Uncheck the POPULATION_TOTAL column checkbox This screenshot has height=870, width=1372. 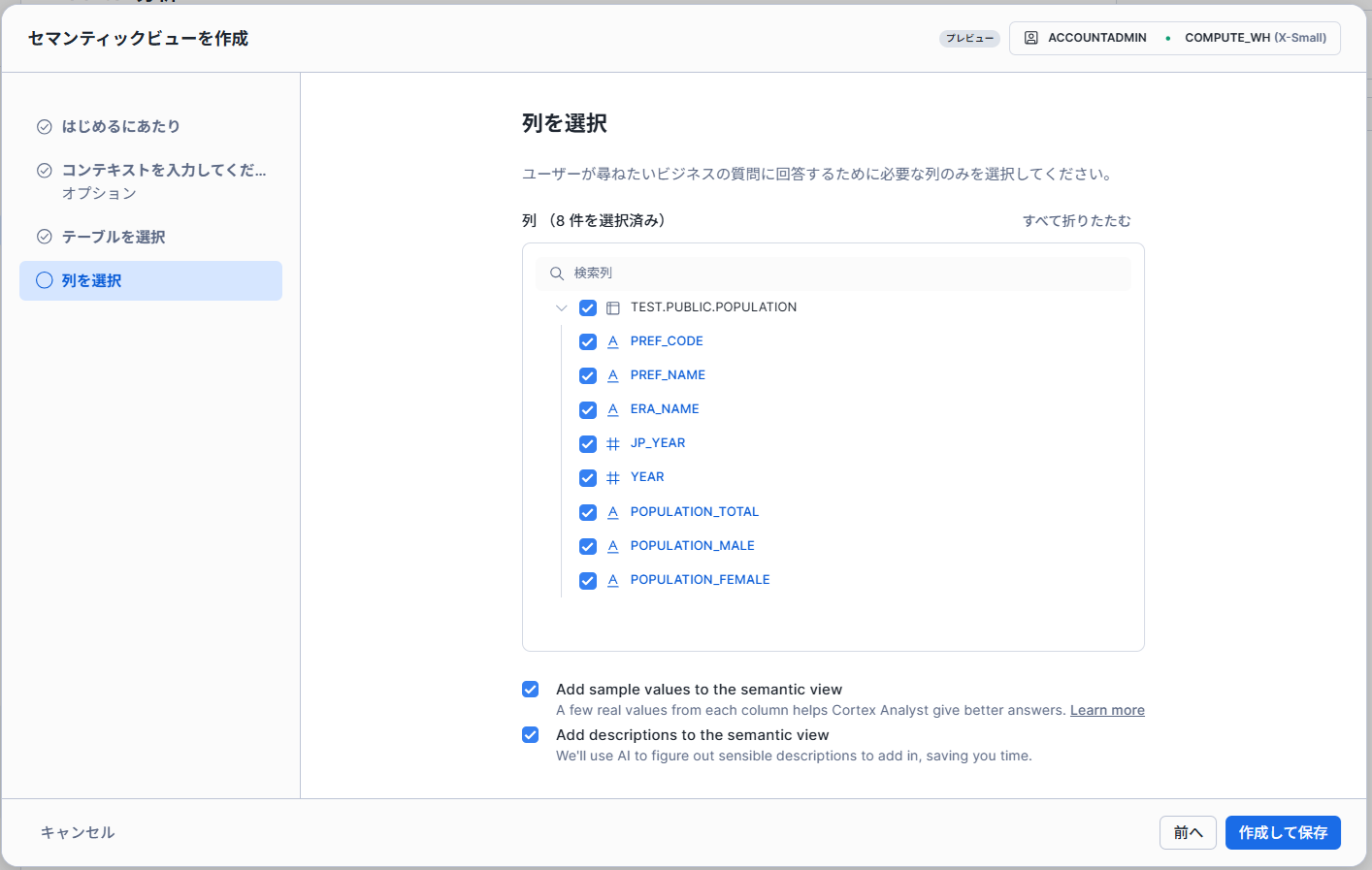pos(588,512)
